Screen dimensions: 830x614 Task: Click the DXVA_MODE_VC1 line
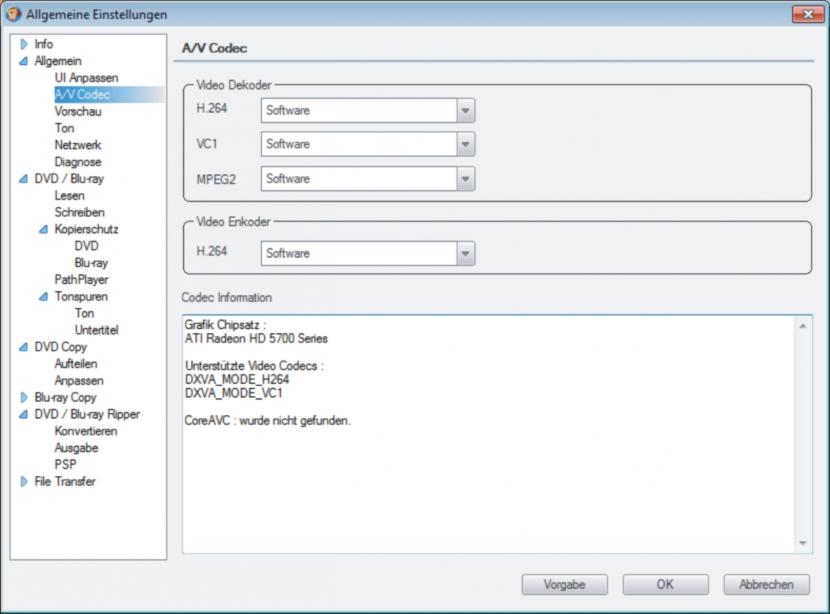[233, 393]
